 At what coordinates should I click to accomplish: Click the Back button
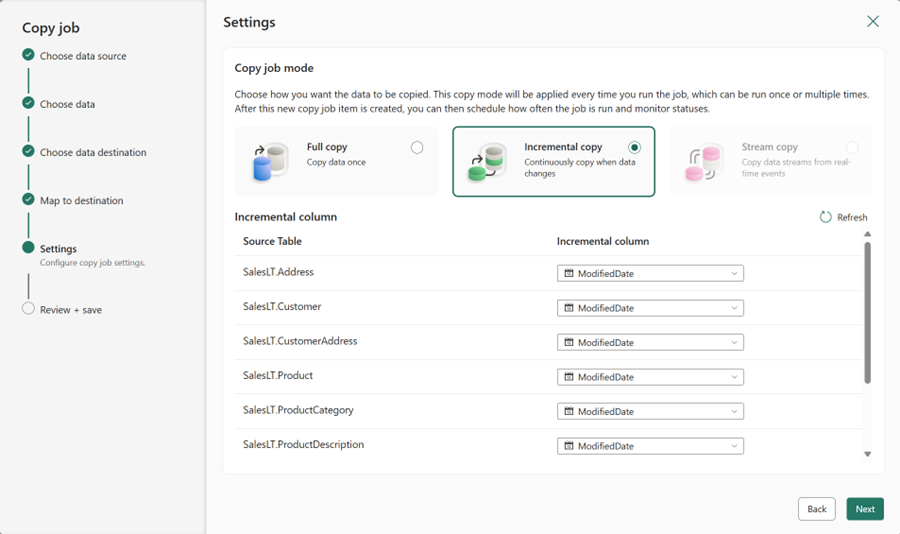point(817,509)
